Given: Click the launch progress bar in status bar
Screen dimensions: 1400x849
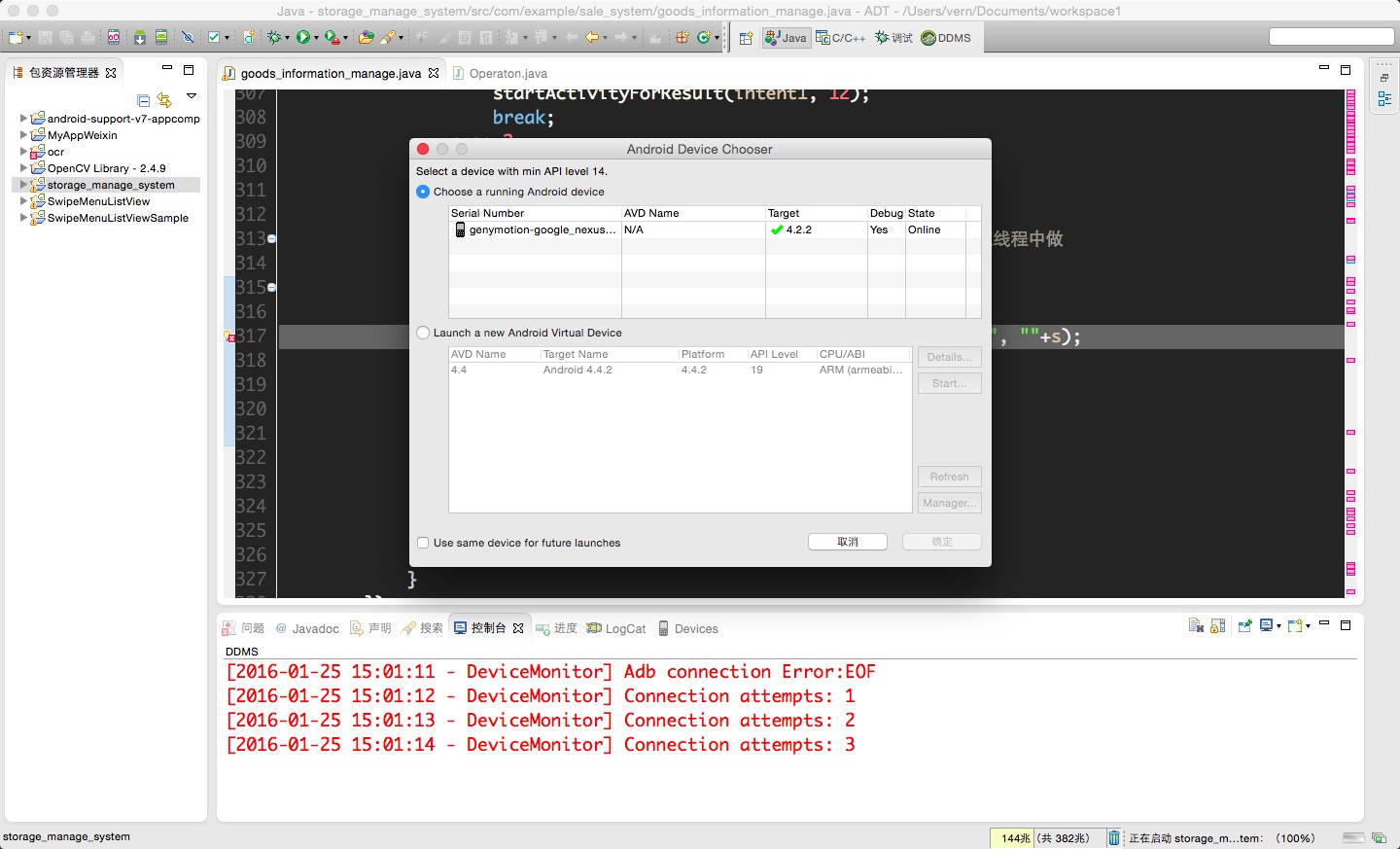Looking at the screenshot, I should pos(1353,838).
